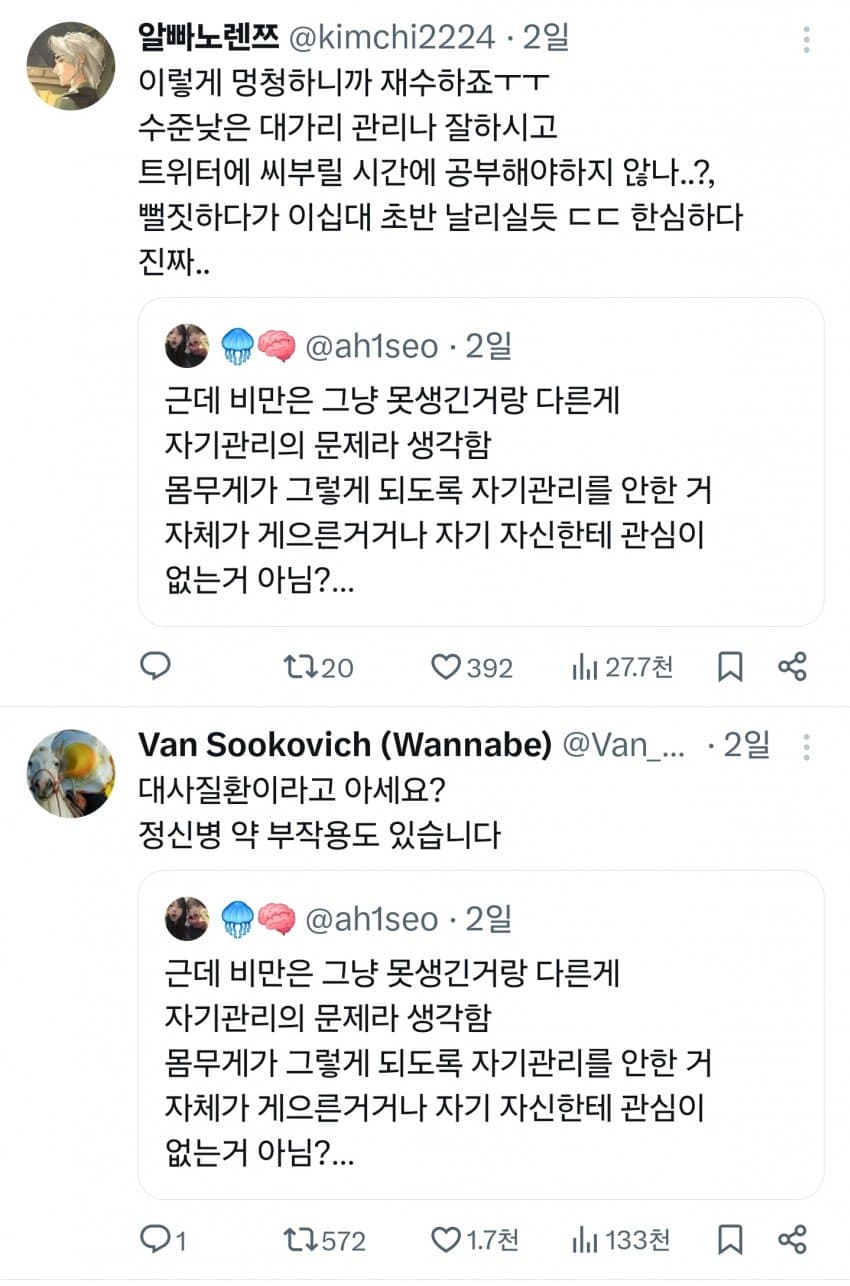Image resolution: width=850 pixels, height=1286 pixels.
Task: Open Van Sookovich (Wannabe) profile name
Action: (344, 744)
